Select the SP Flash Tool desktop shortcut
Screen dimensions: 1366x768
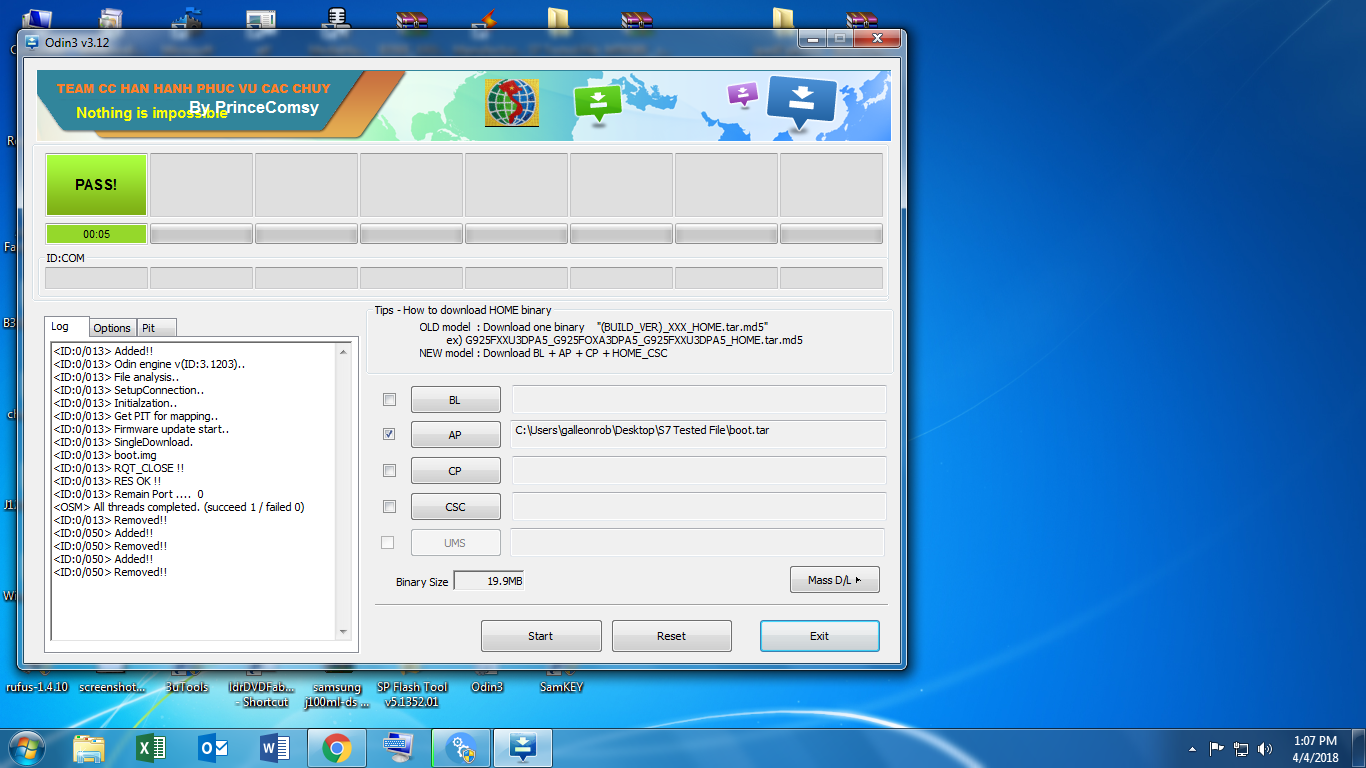412,694
